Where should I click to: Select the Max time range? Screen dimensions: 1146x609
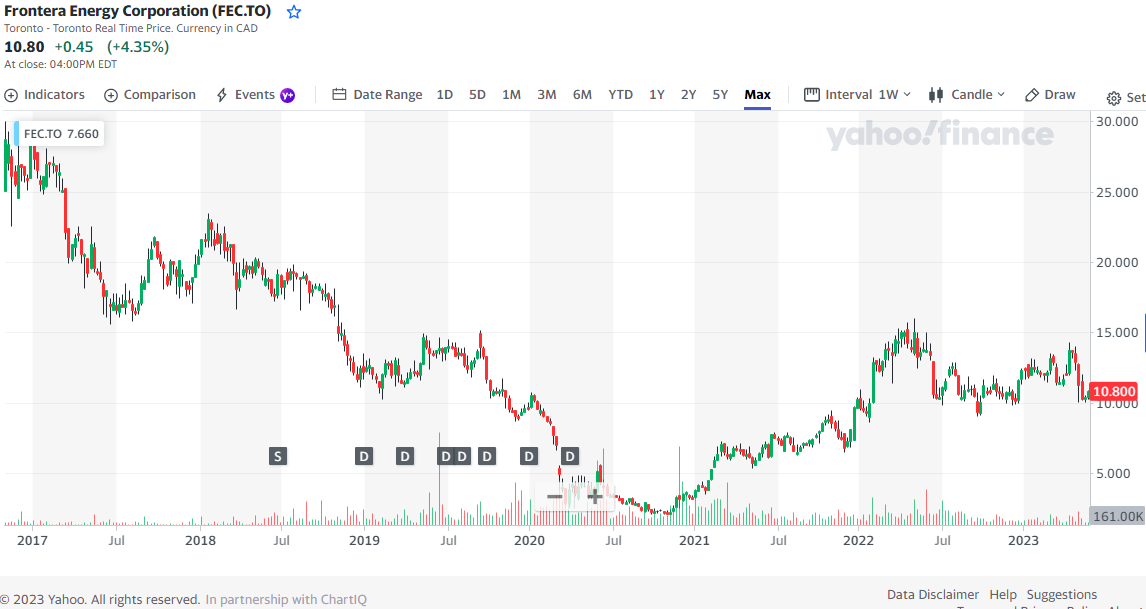pyautogui.click(x=757, y=94)
